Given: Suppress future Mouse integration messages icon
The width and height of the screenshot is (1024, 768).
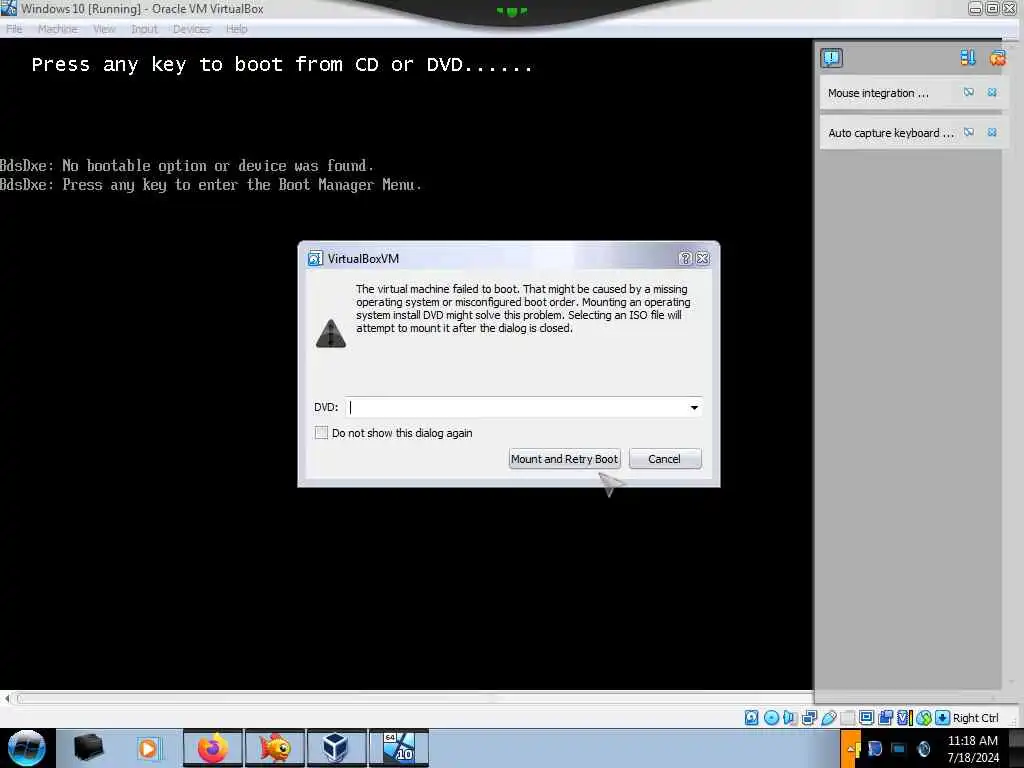Looking at the screenshot, I should pos(968,92).
